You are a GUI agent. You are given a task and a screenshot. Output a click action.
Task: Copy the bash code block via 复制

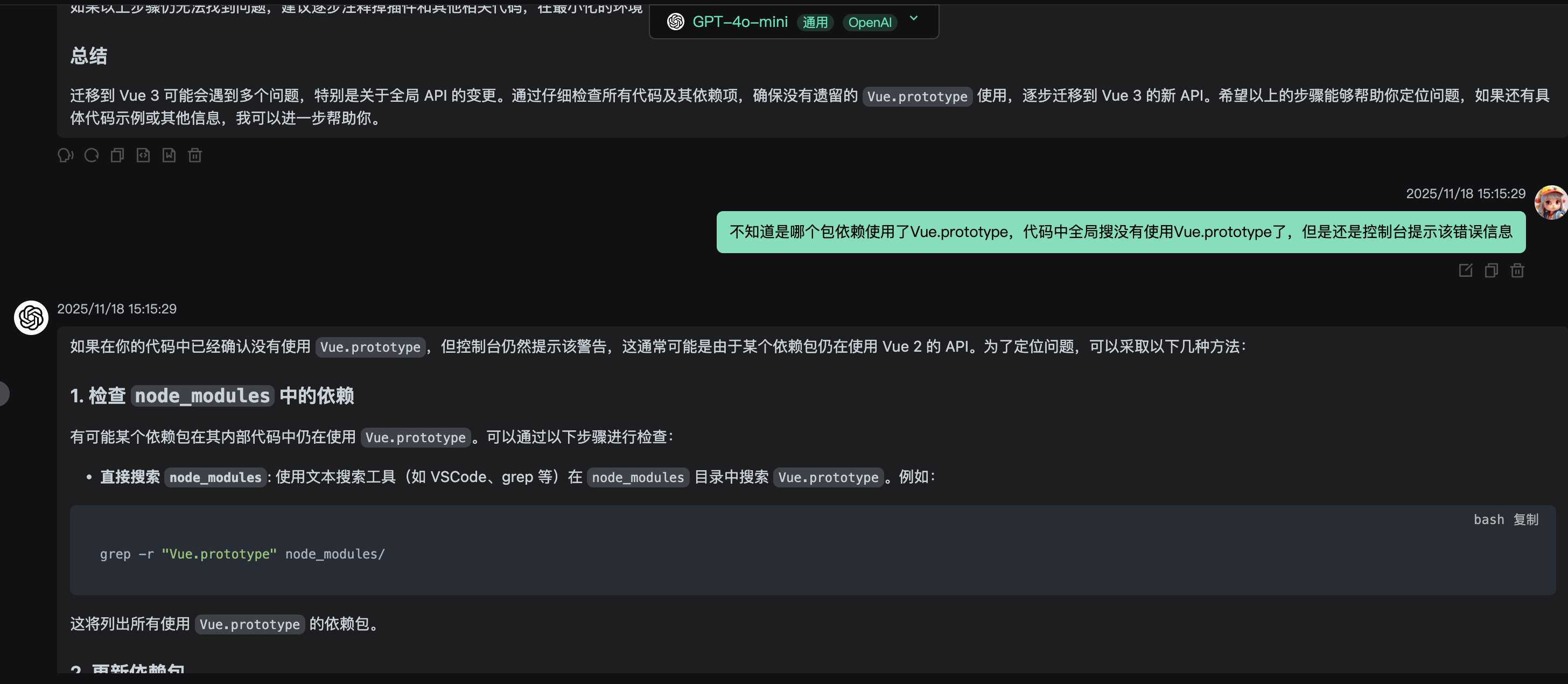coord(1526,520)
